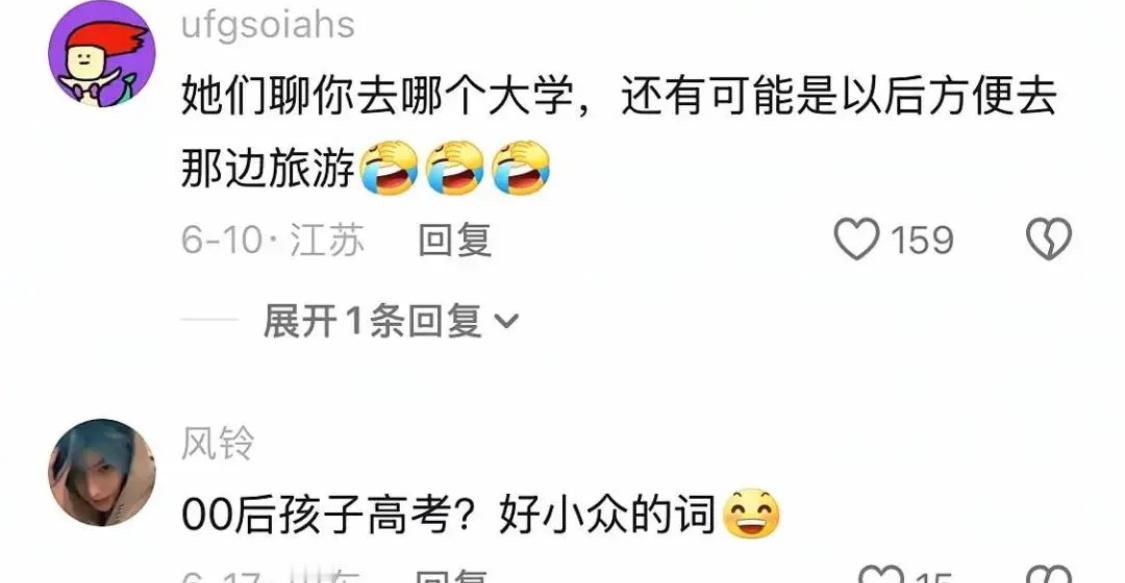
Task: Tap the first crying-laughing emoji
Action: point(389,168)
